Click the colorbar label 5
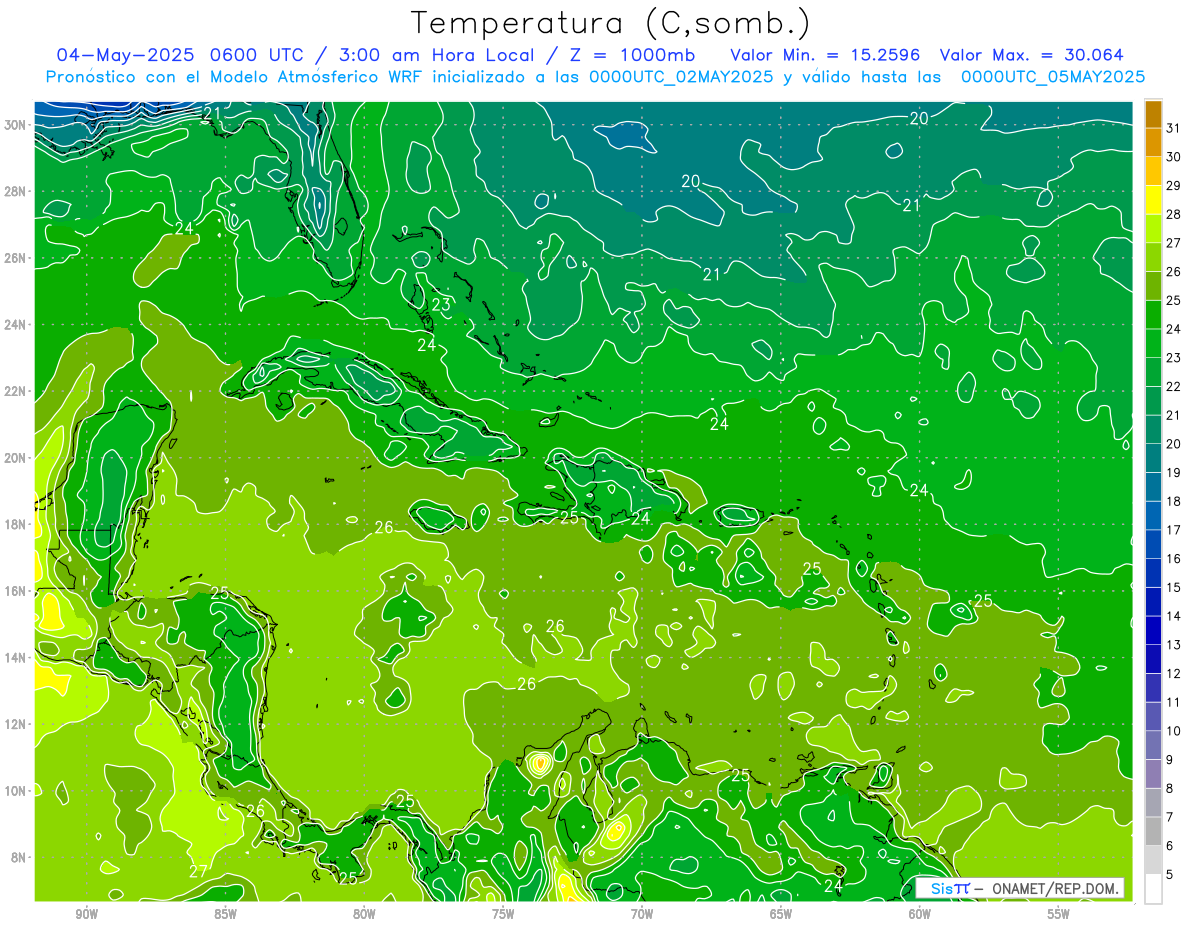The width and height of the screenshot is (1200, 927). [x=1170, y=875]
